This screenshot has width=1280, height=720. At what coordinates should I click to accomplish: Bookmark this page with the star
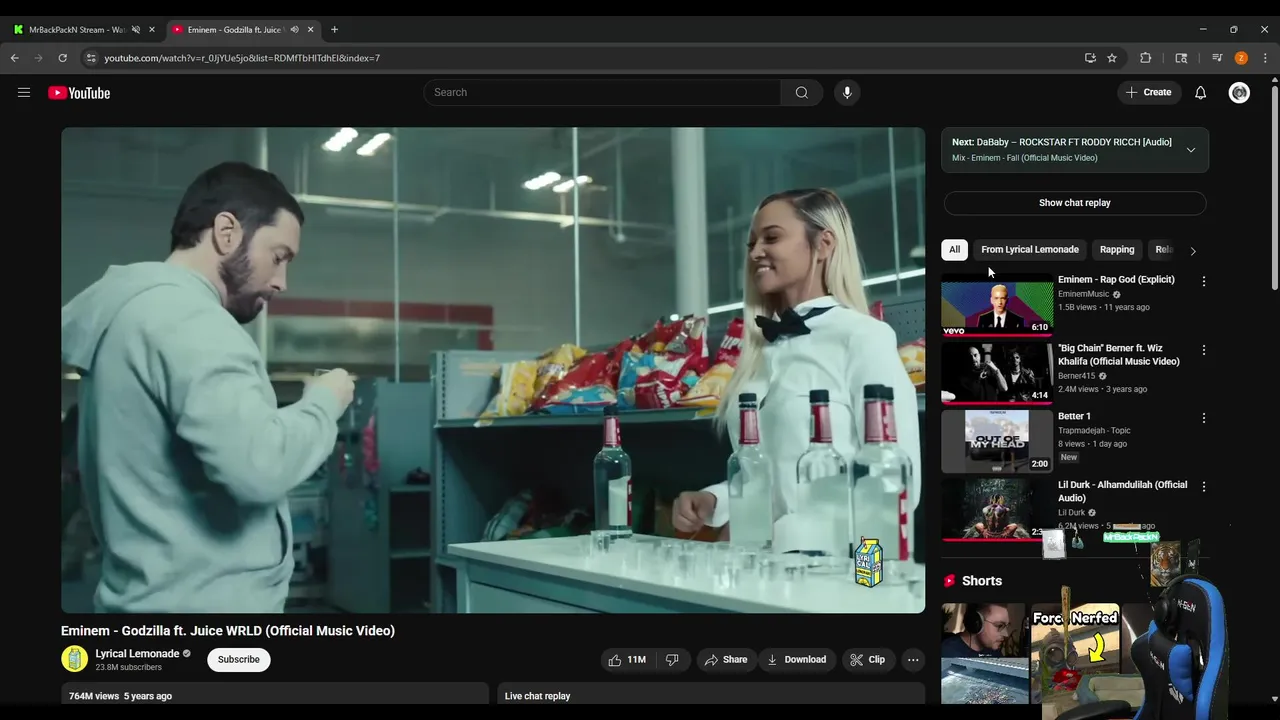[1112, 58]
